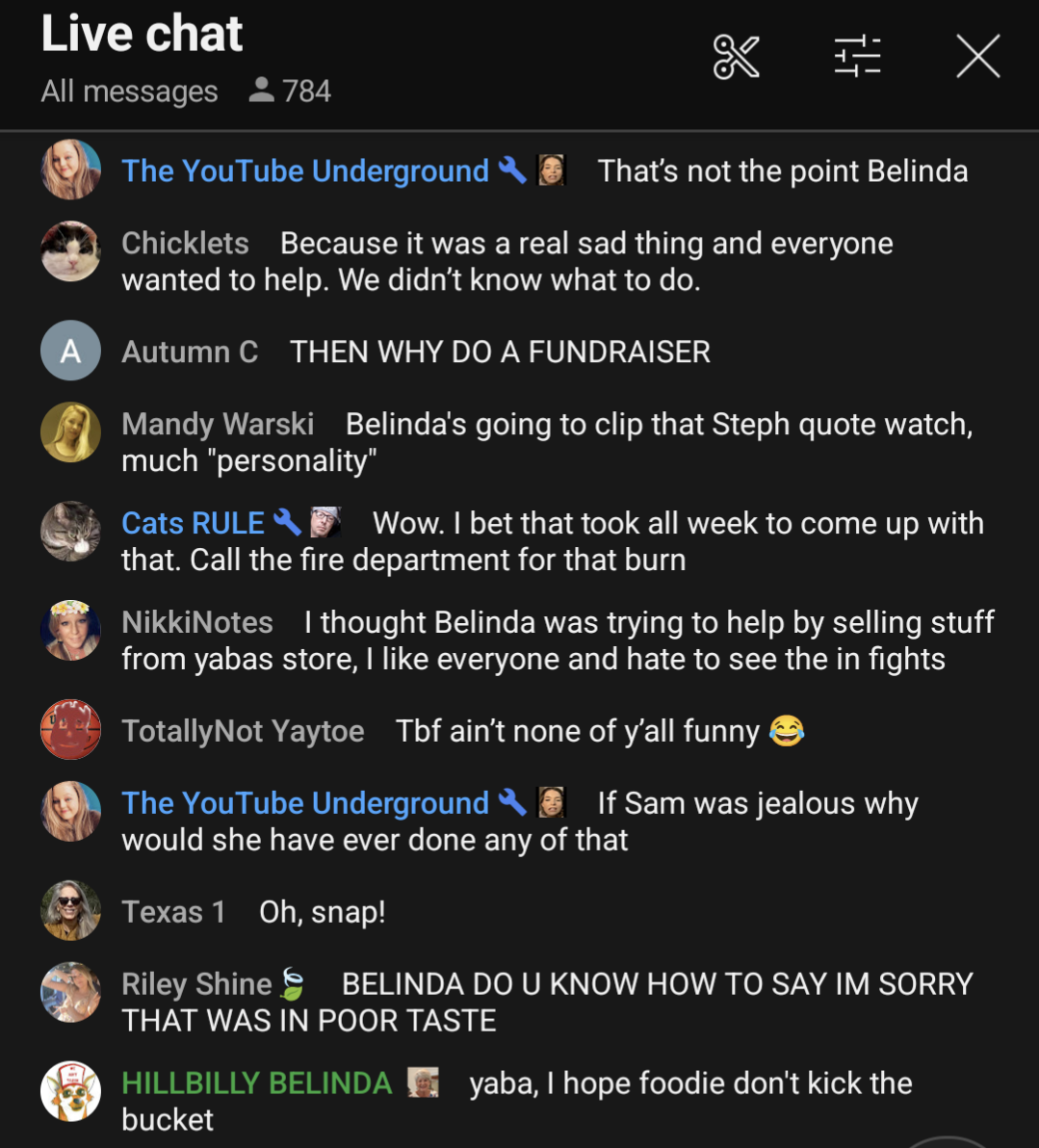Image resolution: width=1039 pixels, height=1148 pixels.
Task: Click TotallyNot Yaytoe's red avatar
Action: (x=70, y=729)
